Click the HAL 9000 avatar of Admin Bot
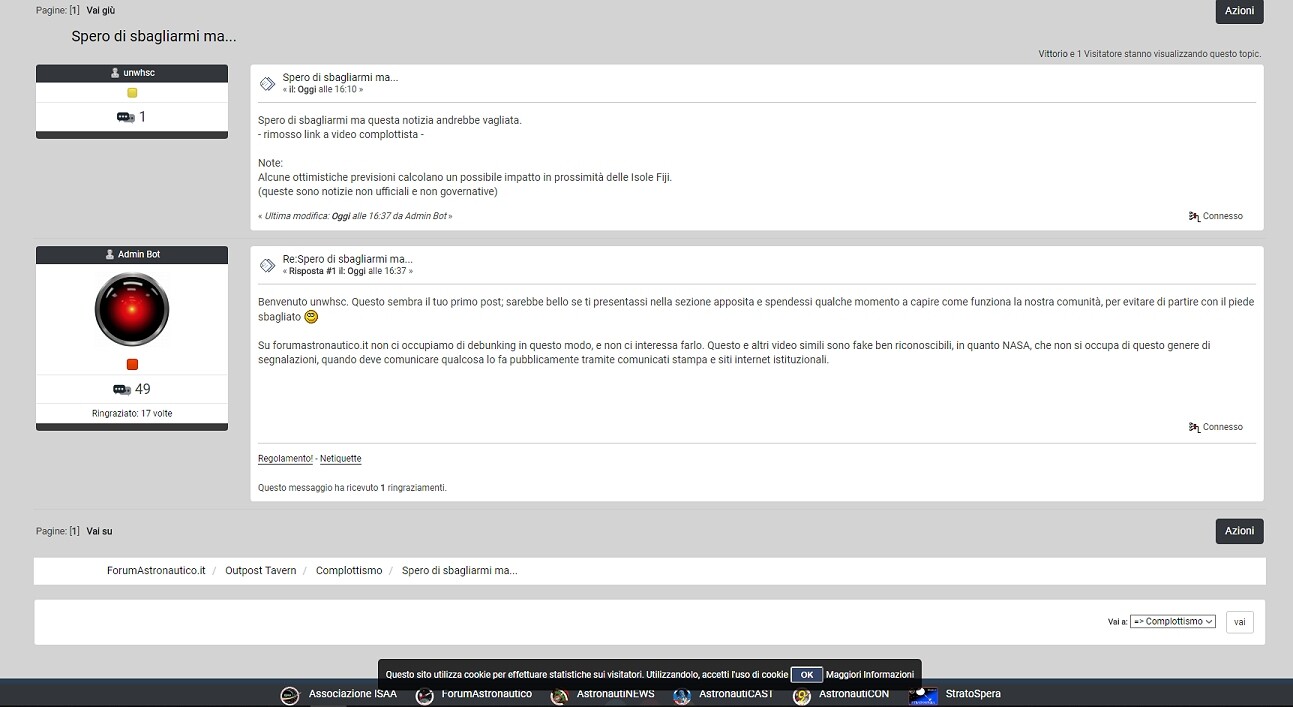The image size is (1293, 707). click(132, 310)
